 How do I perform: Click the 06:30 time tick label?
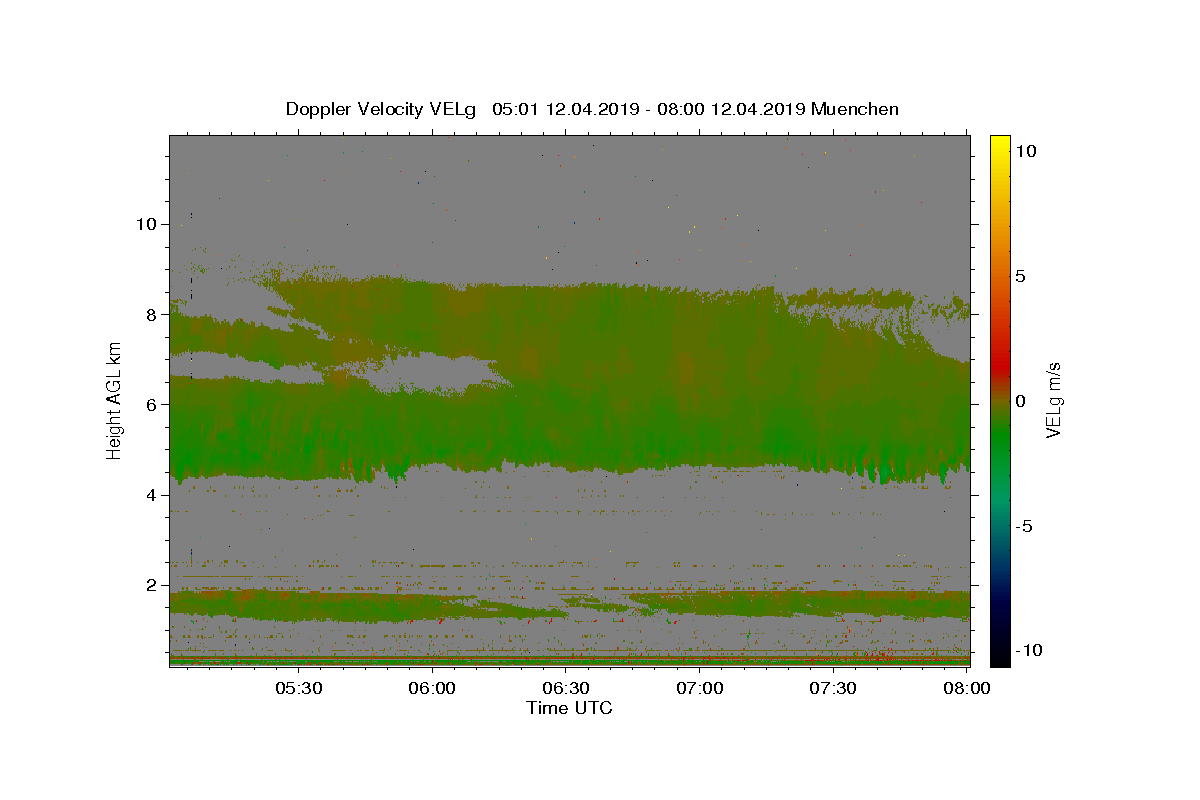click(565, 688)
